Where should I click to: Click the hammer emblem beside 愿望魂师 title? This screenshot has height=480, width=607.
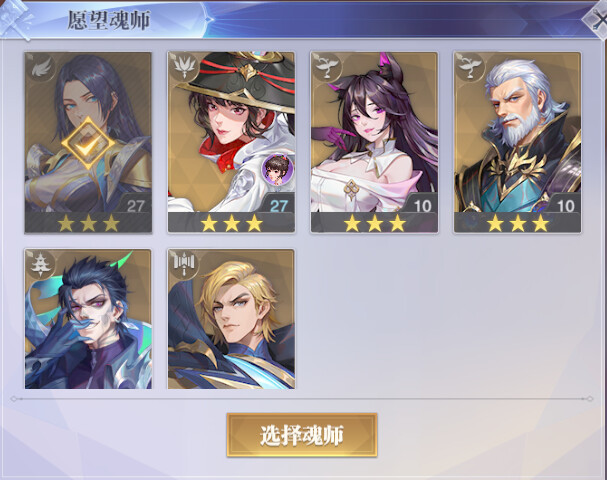tap(15, 19)
